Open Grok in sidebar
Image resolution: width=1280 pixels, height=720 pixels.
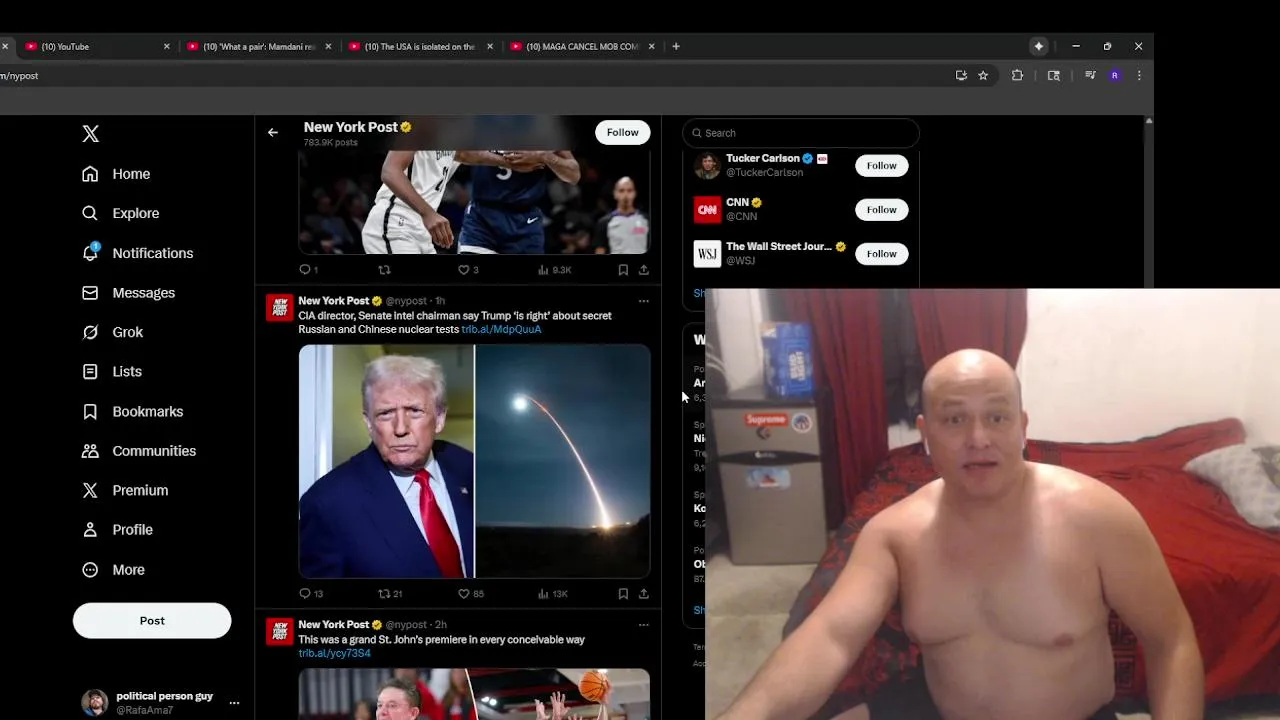(113, 332)
